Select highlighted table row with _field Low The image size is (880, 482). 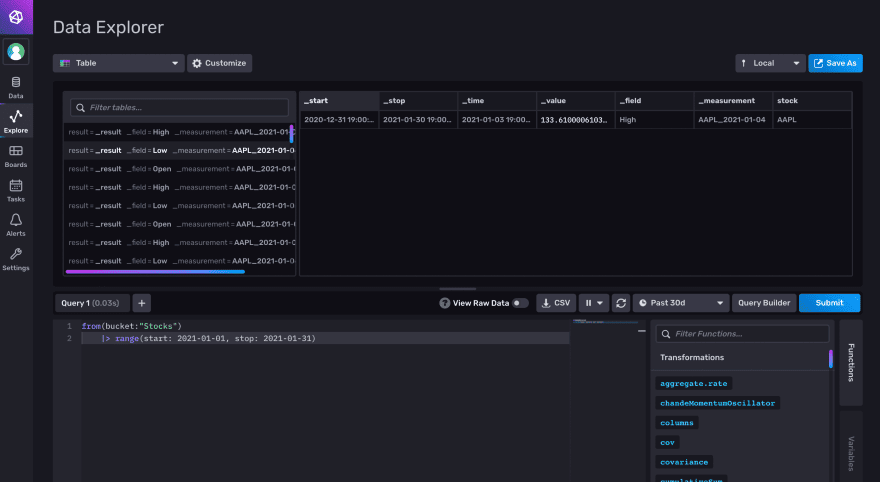pos(180,150)
